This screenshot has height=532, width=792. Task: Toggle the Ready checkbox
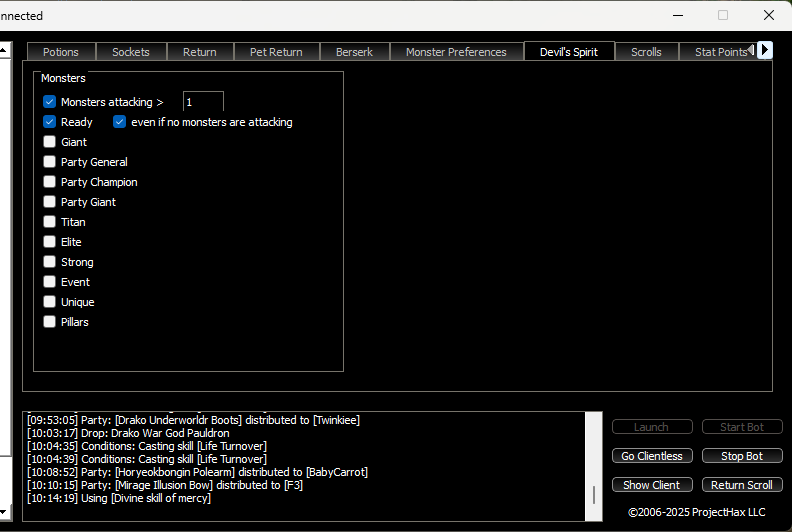tap(50, 122)
